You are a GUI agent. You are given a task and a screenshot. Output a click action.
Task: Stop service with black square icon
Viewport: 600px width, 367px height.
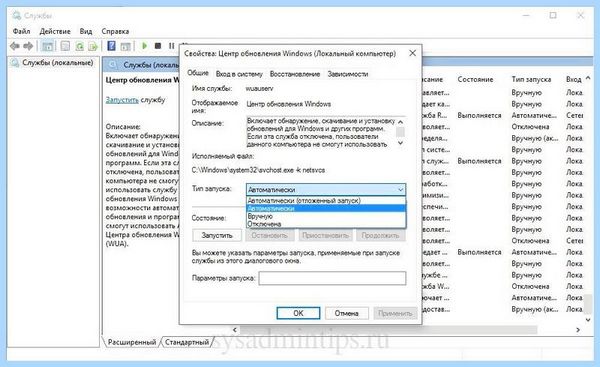coord(158,46)
